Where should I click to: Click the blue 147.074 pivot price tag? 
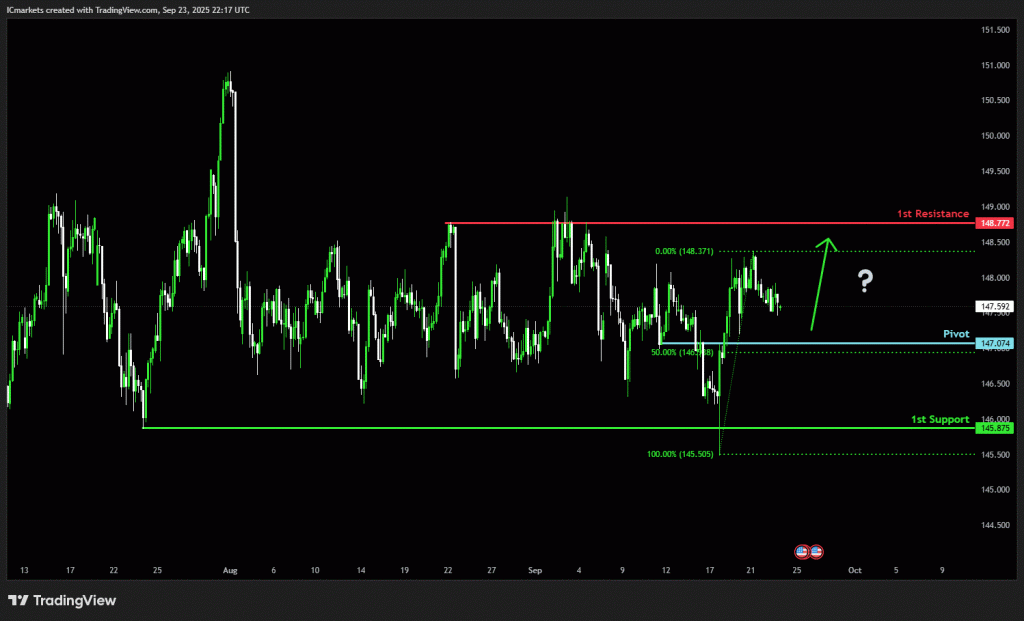[x=996, y=343]
